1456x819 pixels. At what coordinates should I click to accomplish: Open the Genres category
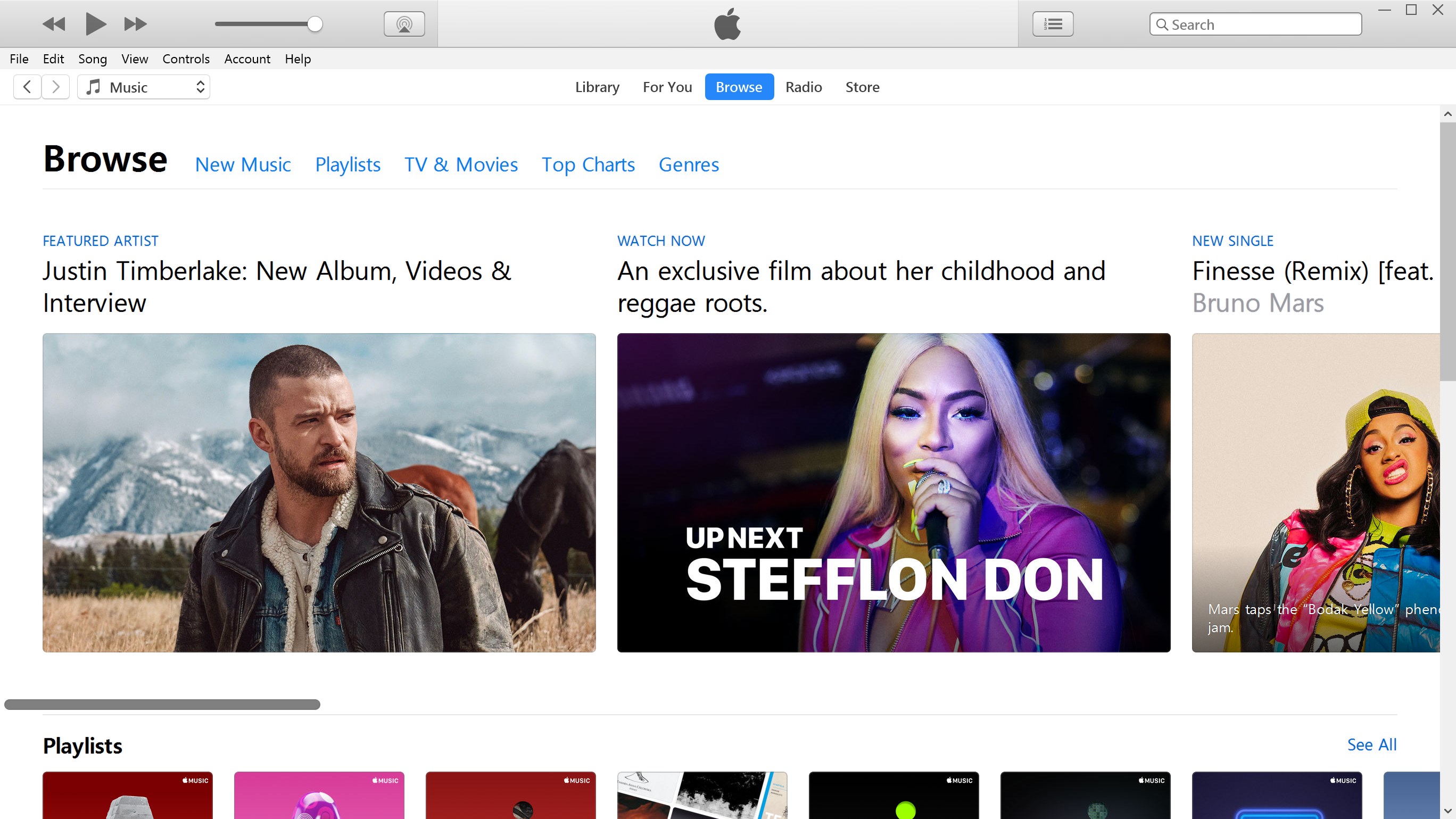689,164
